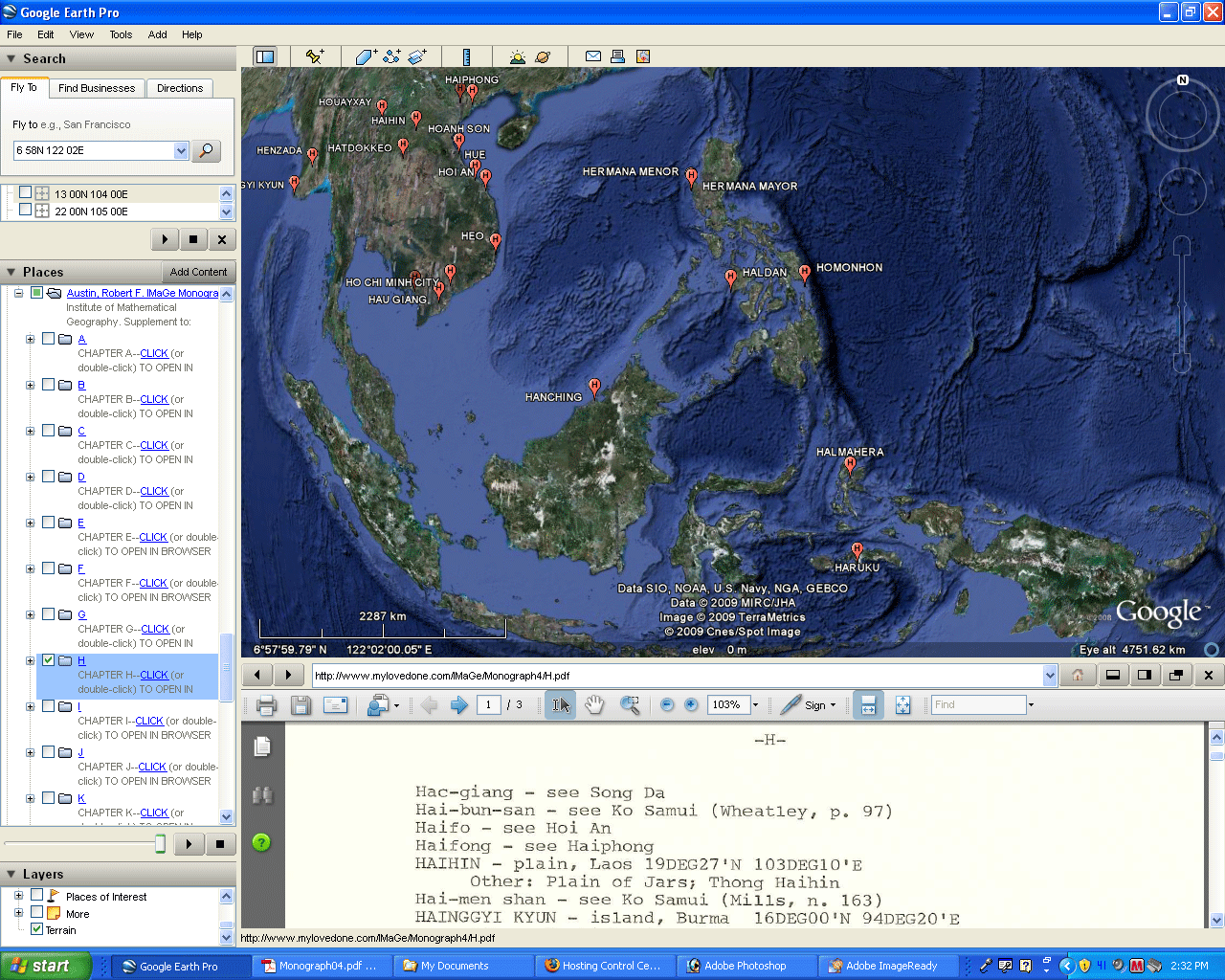This screenshot has width=1225, height=980.
Task: Set PDF to fit width scrolling mode
Action: coord(868,705)
